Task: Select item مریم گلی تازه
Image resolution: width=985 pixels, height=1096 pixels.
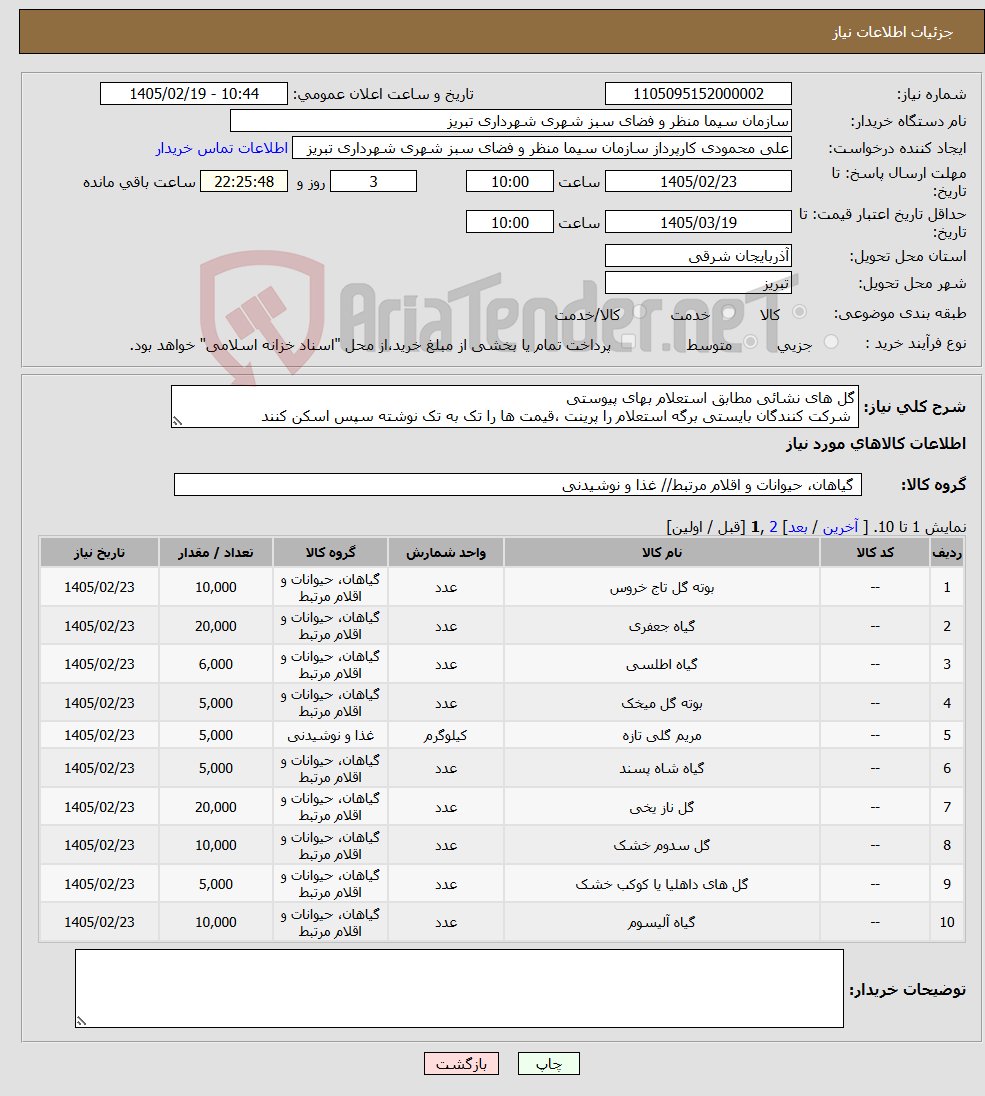Action: 661,735
